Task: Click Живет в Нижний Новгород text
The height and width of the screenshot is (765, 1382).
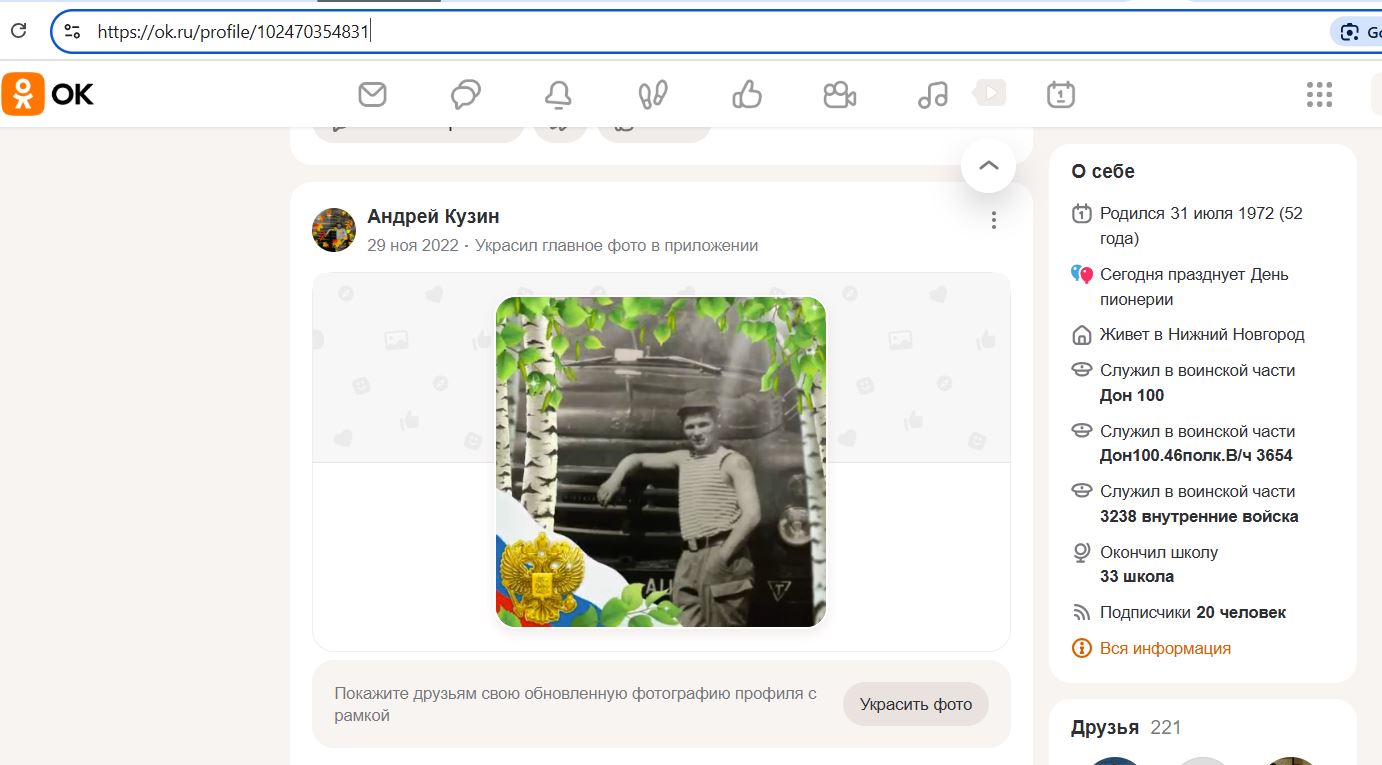Action: [x=1202, y=334]
